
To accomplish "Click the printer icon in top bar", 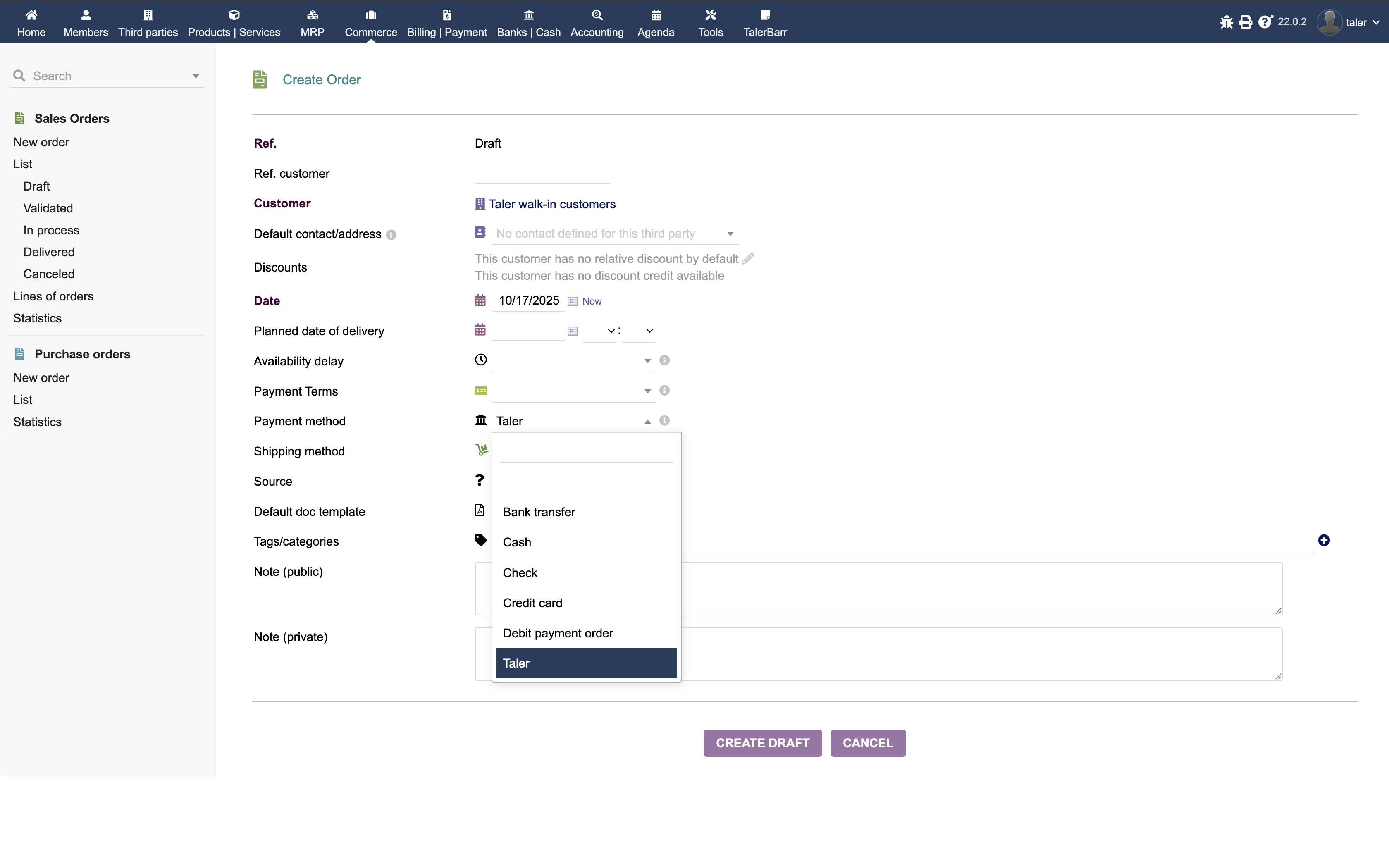I will 1246,22.
